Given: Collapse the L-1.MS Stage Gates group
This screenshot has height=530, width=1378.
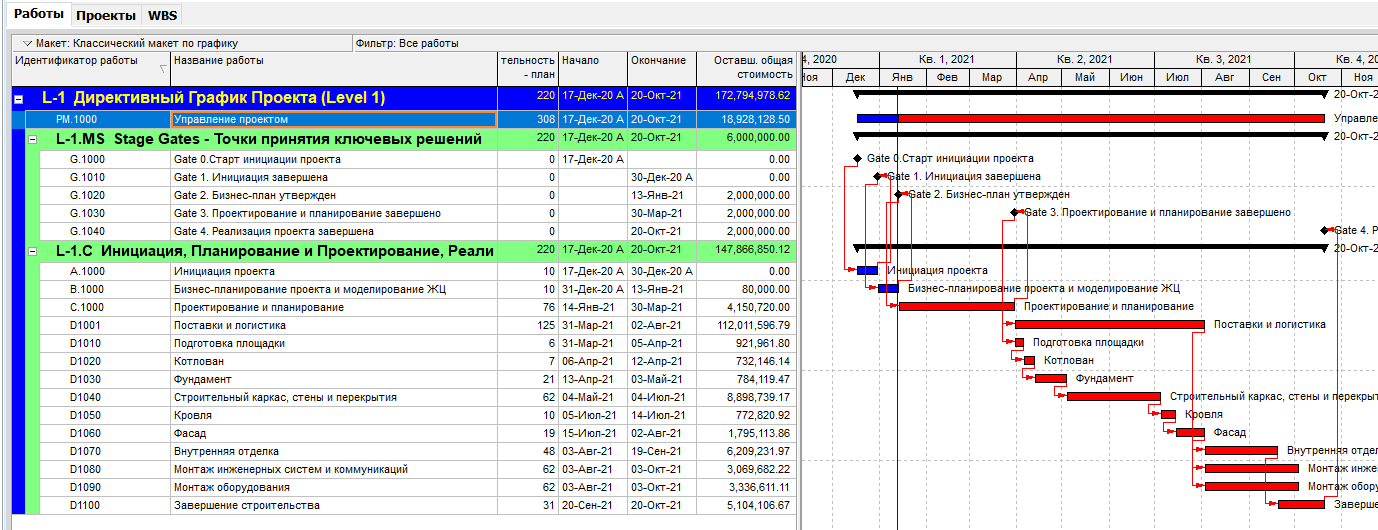Looking at the screenshot, I should [31, 140].
